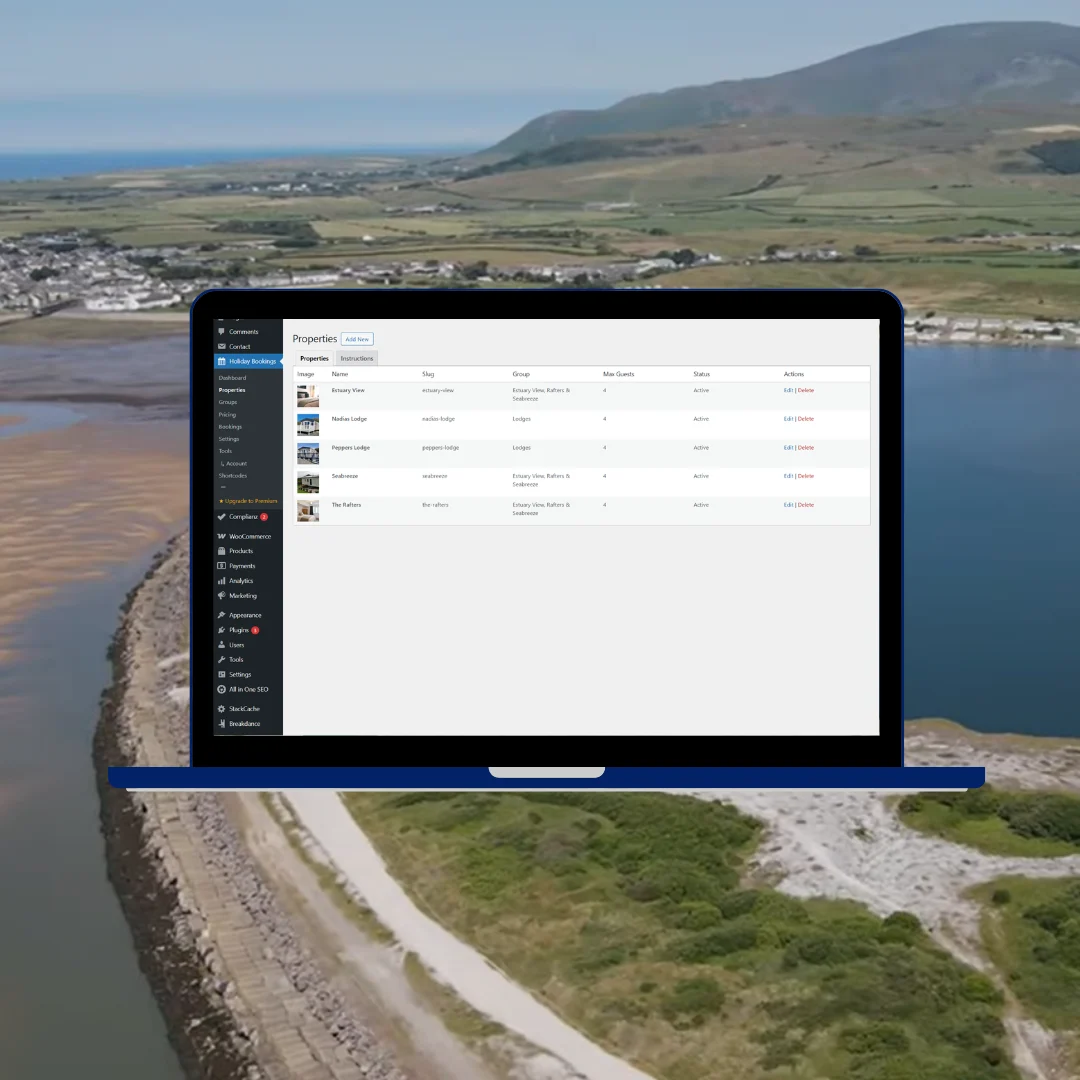Click the Seabreeze thumbnail image

tap(308, 482)
